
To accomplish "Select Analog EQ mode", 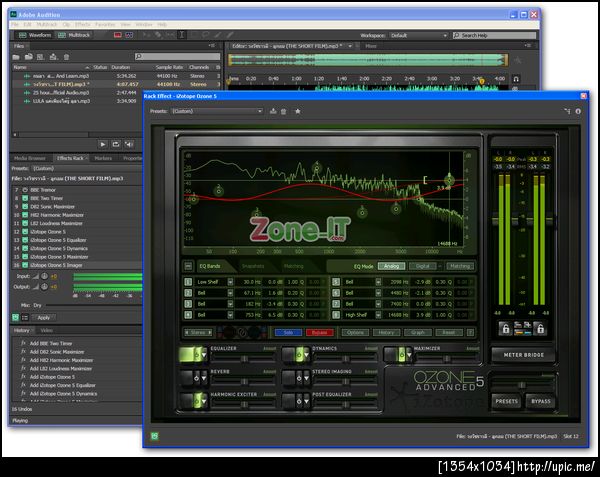I will pyautogui.click(x=391, y=266).
